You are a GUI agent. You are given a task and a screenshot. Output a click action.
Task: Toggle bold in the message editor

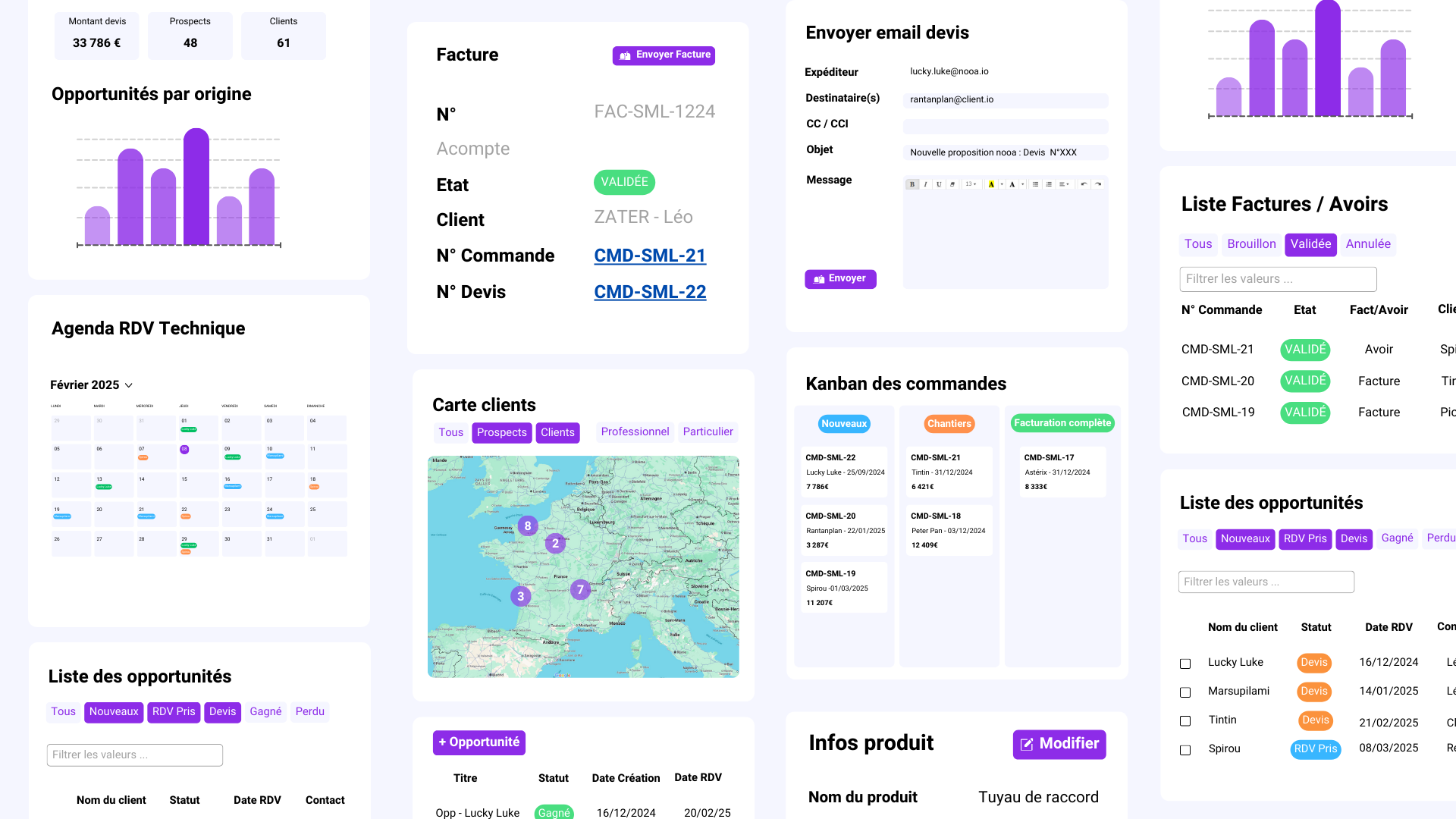[912, 184]
